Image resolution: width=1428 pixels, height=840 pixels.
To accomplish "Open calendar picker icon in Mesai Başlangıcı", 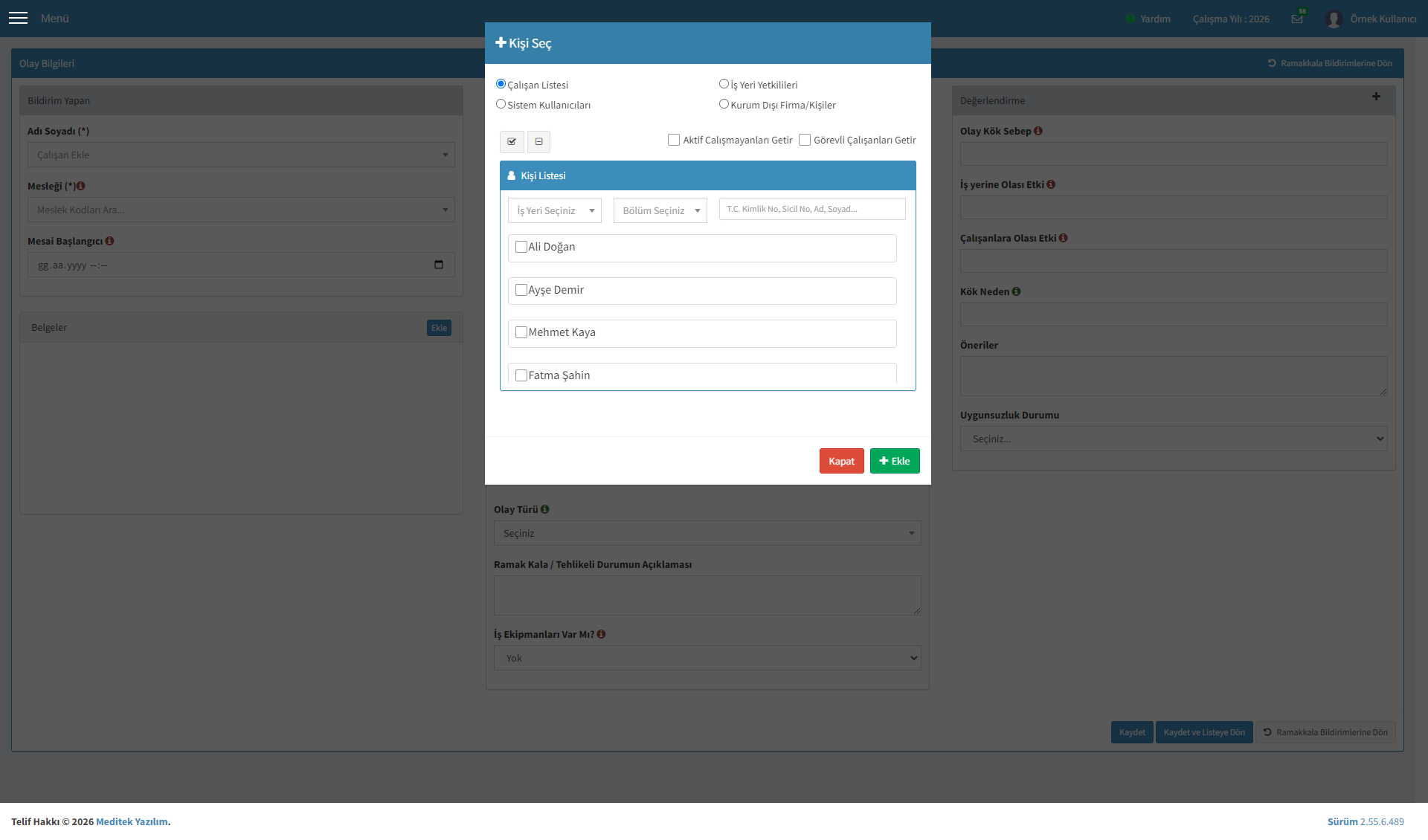I will (439, 265).
